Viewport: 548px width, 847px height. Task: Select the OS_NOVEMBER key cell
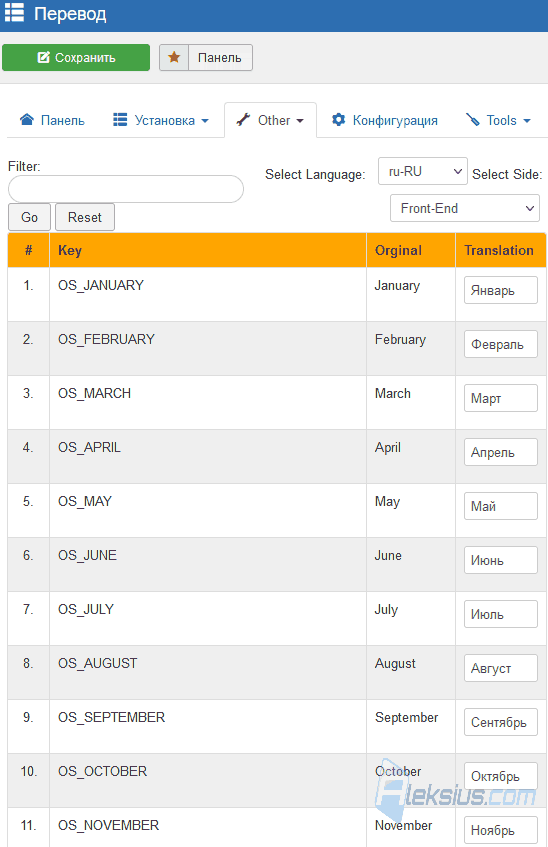pos(208,828)
